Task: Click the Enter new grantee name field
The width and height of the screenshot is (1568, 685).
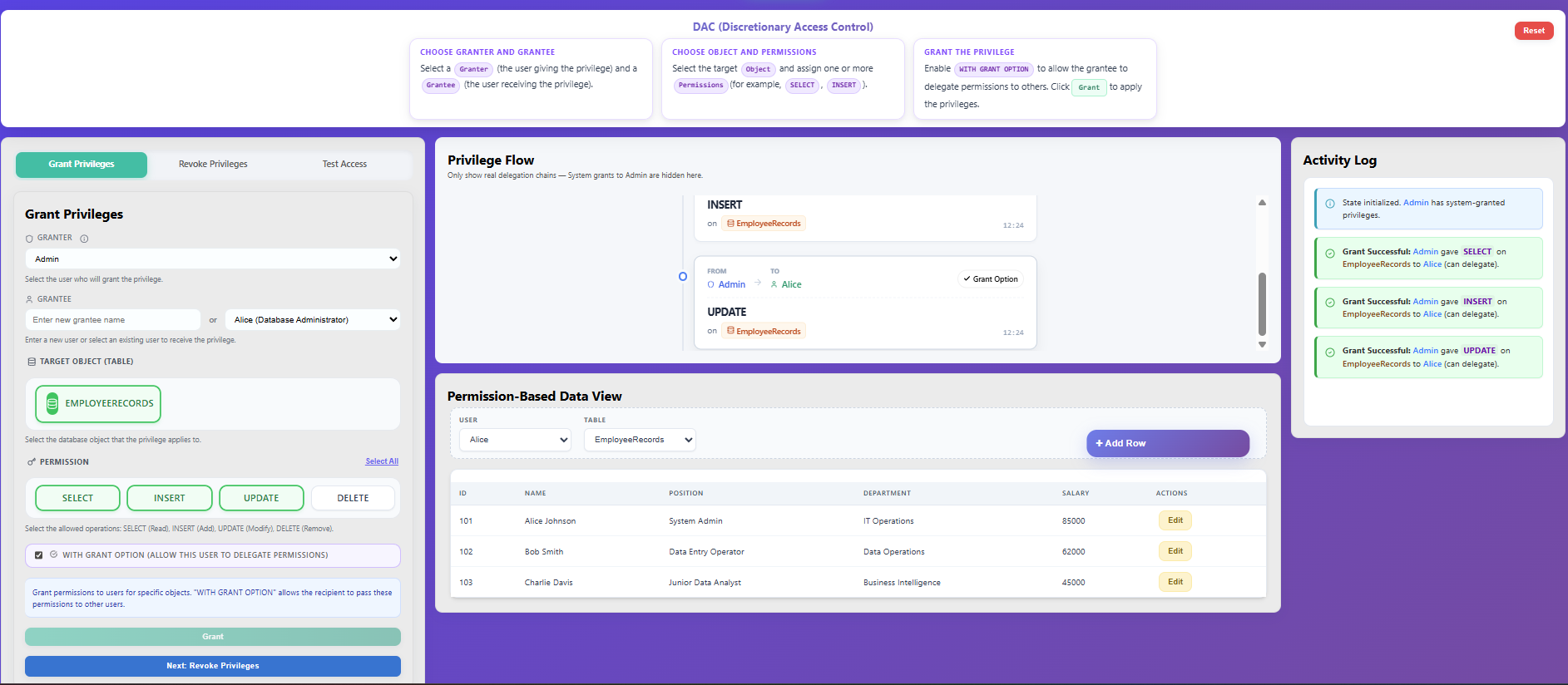Action: [x=112, y=320]
